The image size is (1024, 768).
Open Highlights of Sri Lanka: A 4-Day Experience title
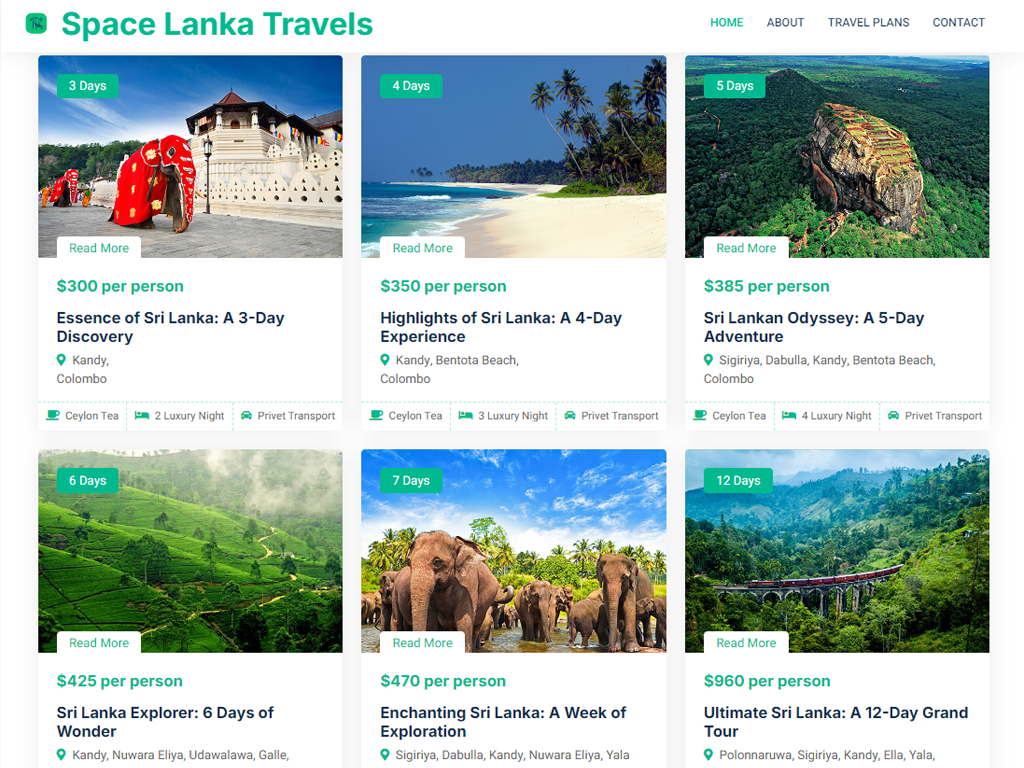coord(501,327)
